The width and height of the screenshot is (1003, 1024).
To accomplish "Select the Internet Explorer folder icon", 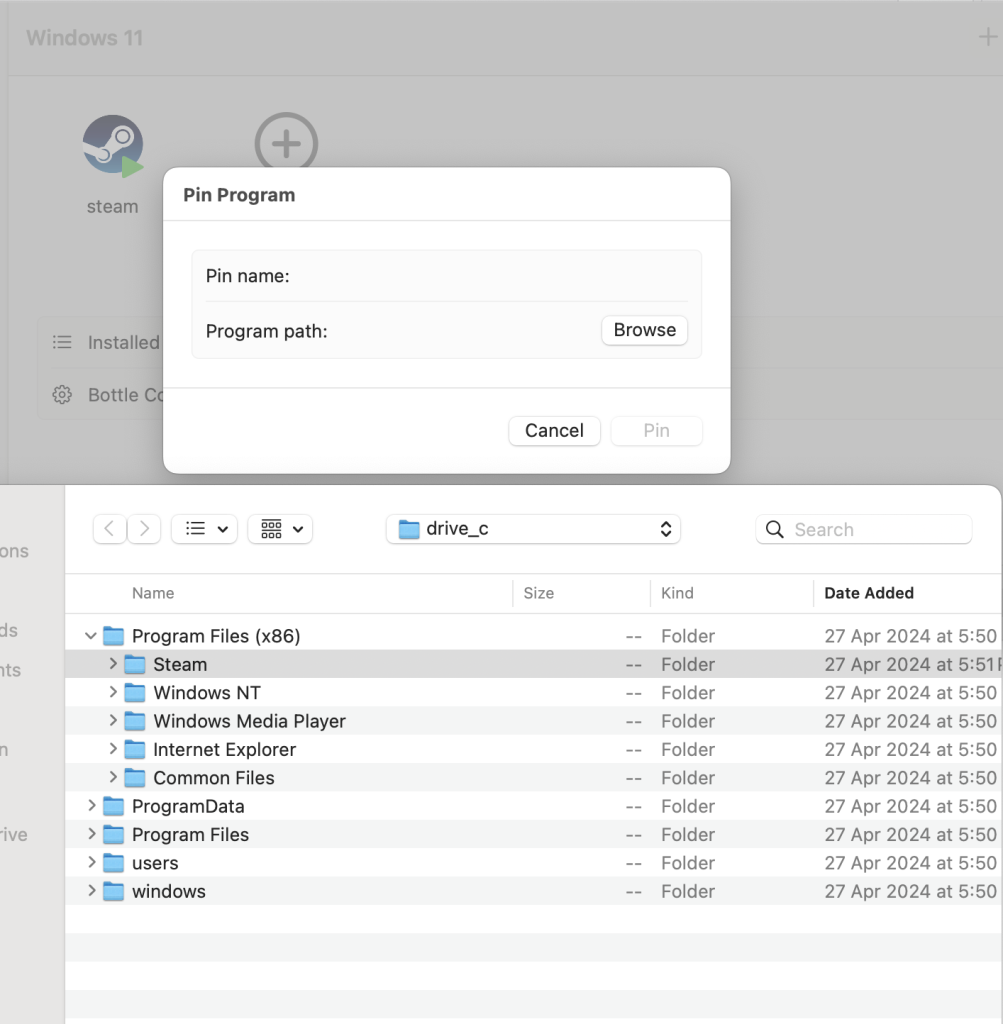I will pos(135,750).
